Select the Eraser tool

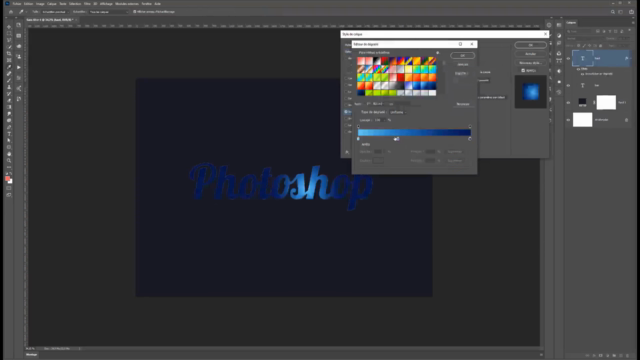click(9, 100)
